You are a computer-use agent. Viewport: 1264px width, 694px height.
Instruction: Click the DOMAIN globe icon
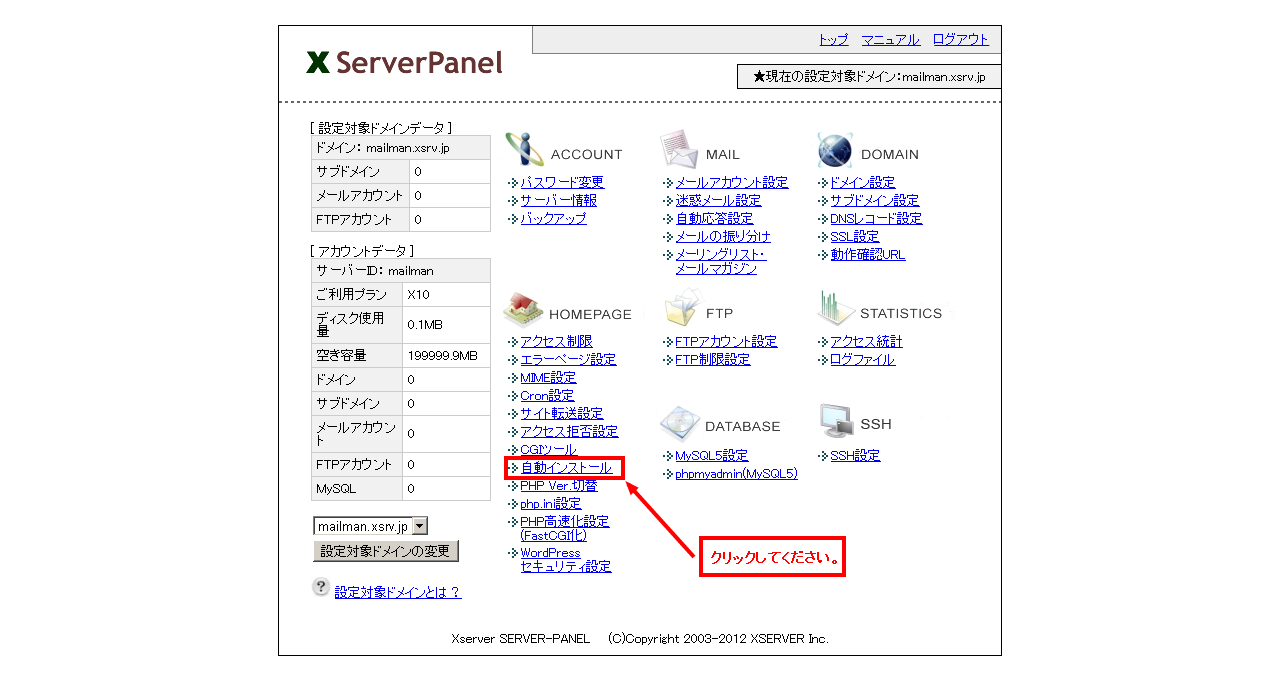click(x=835, y=150)
